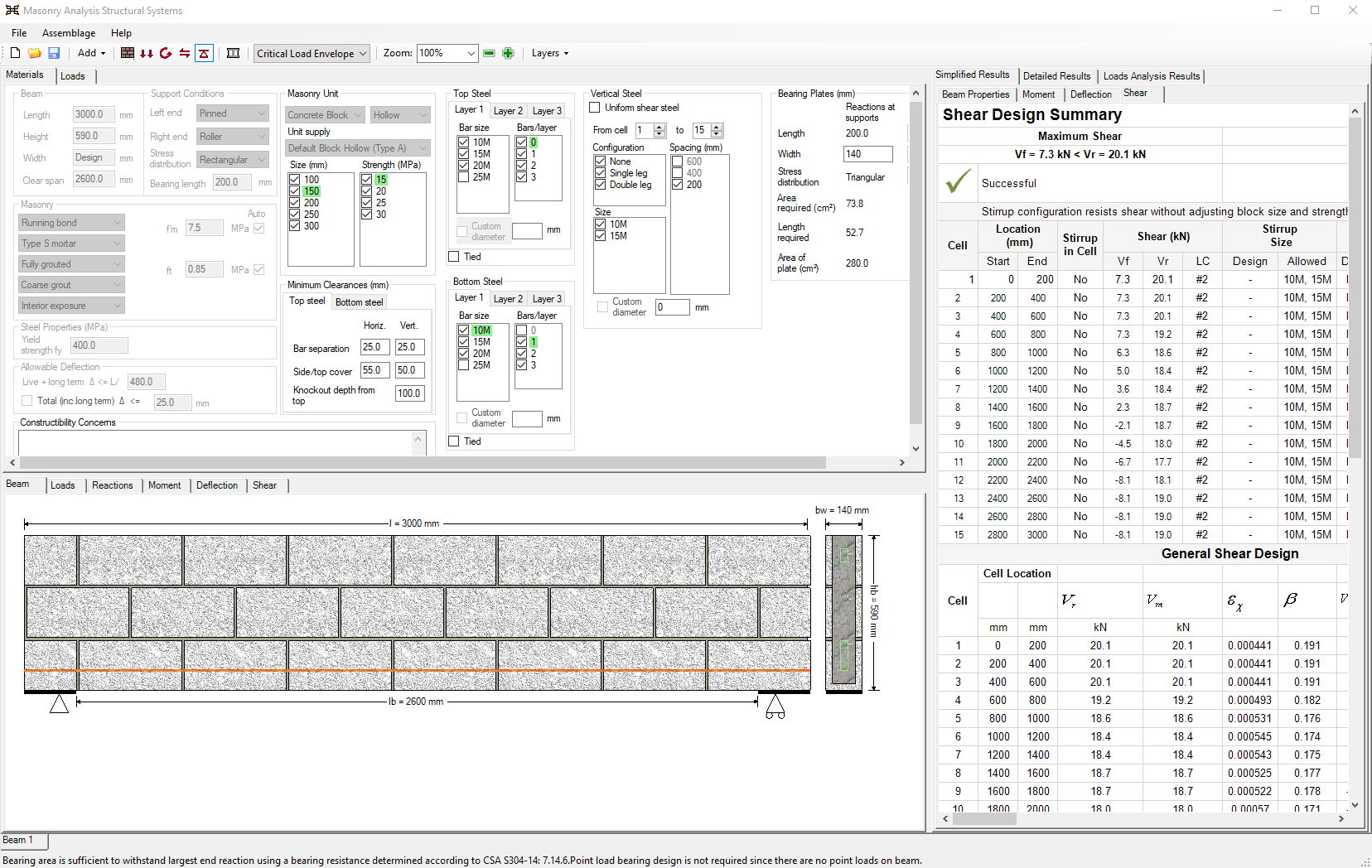Screen dimensions: 1372x868
Task: Open the Layers dropdown in toolbar
Action: coord(550,53)
